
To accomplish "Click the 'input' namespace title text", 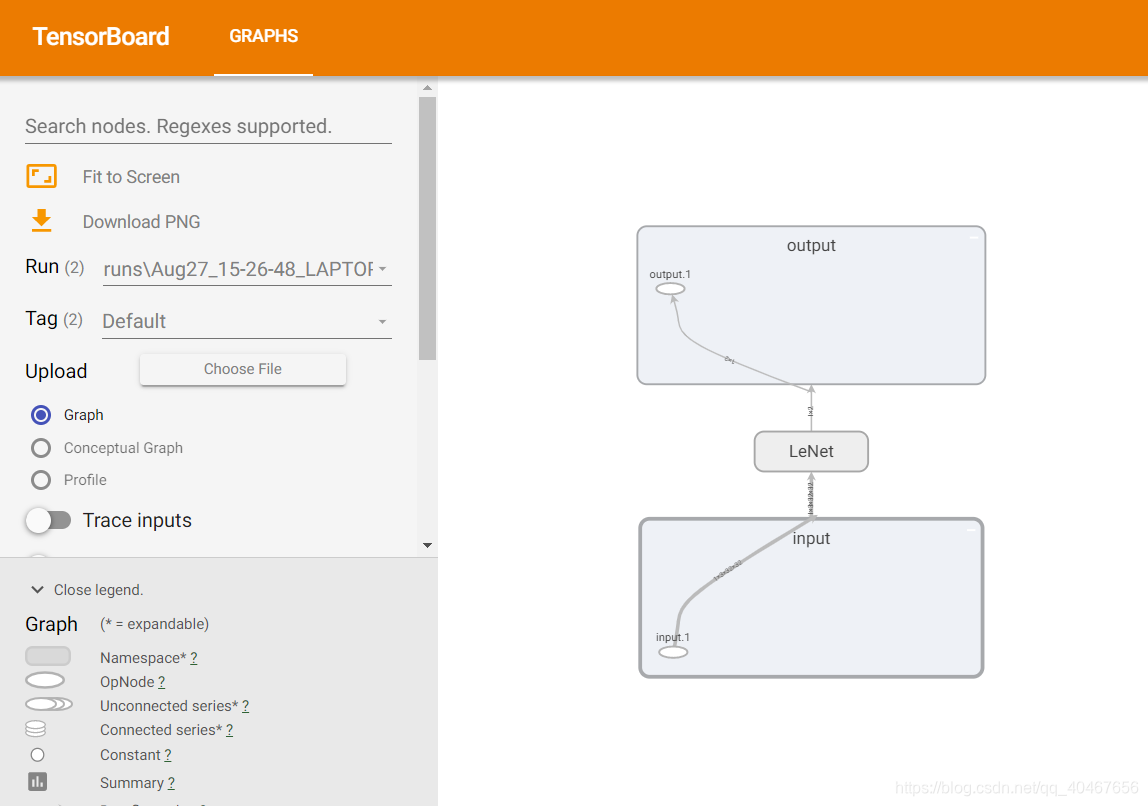I will tap(811, 538).
